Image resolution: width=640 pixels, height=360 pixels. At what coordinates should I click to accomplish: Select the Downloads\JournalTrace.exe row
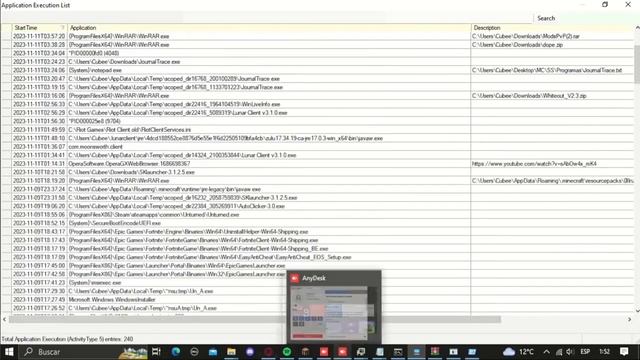(318, 62)
